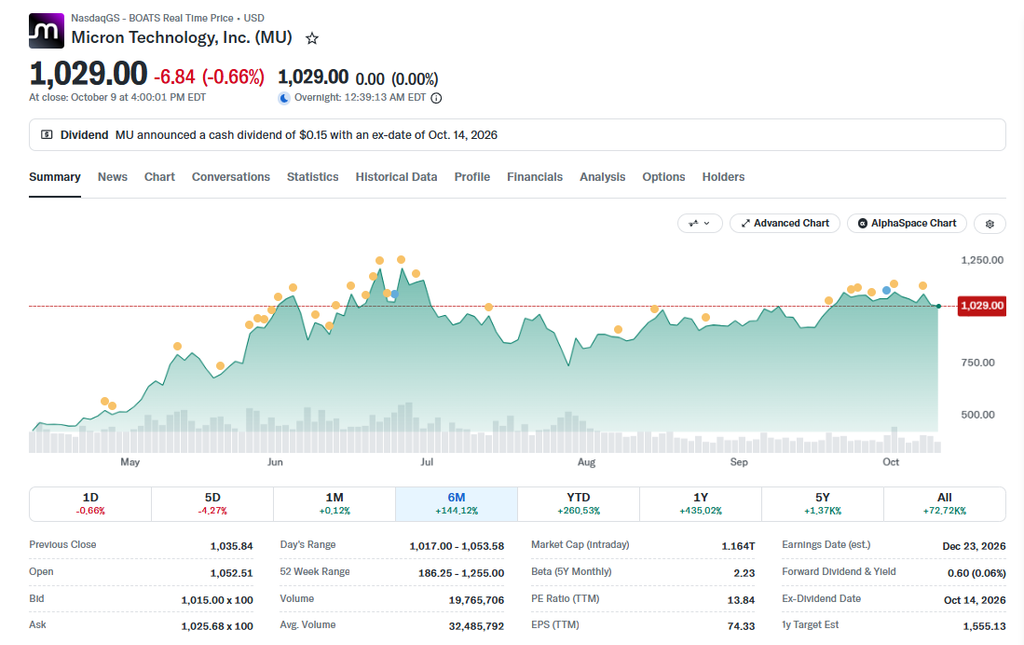Click the blue event marker near Oct

tap(886, 291)
